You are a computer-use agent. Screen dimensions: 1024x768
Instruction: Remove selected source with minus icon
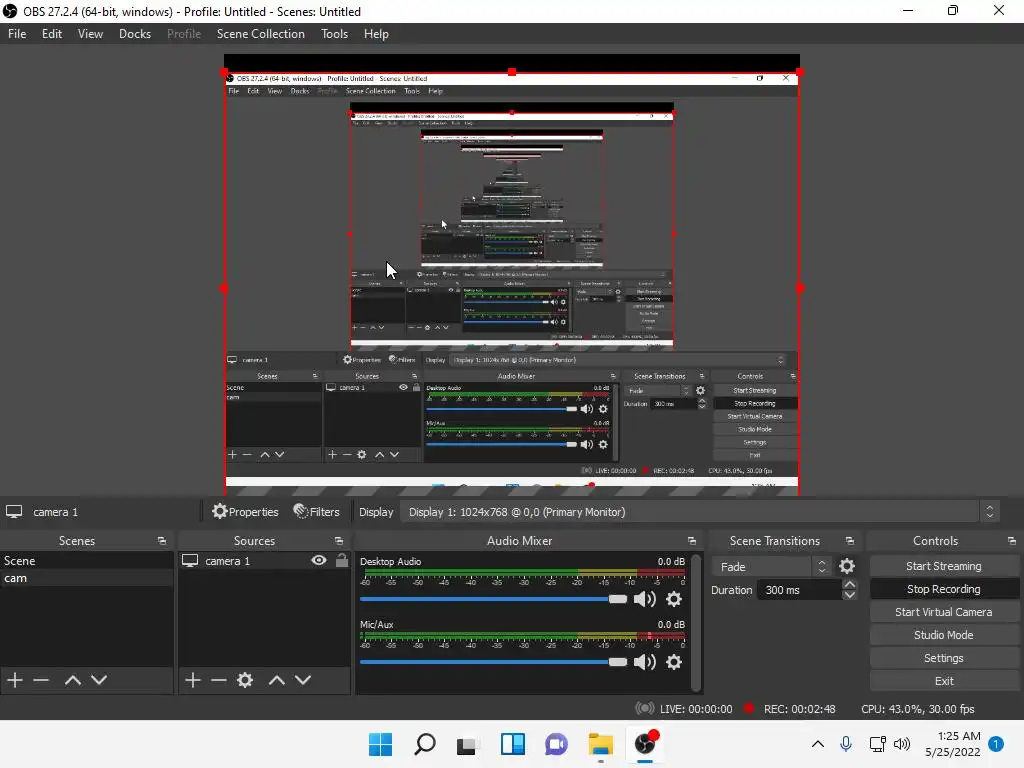219,680
